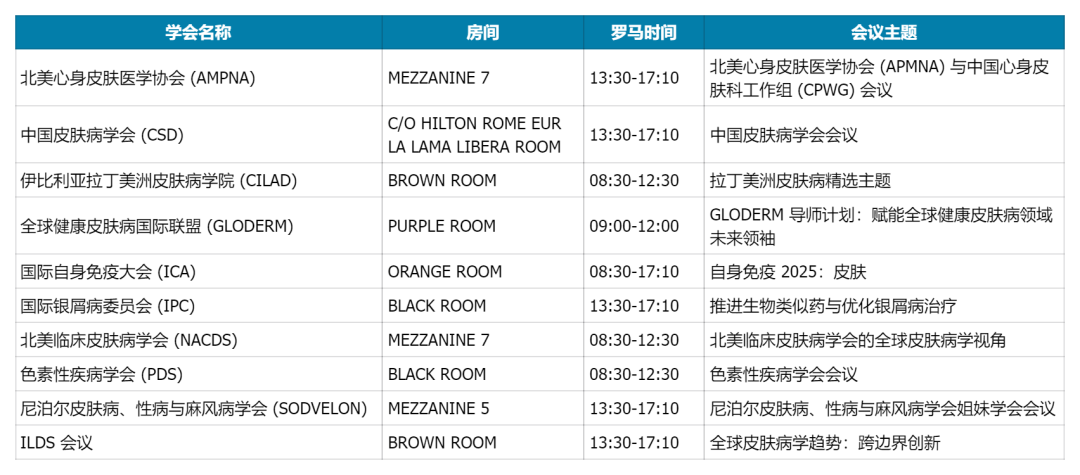Viewport: 1080px width, 475px height.
Task: Click C/O HILTON ROME EUR room cell
Action: [x=483, y=135]
